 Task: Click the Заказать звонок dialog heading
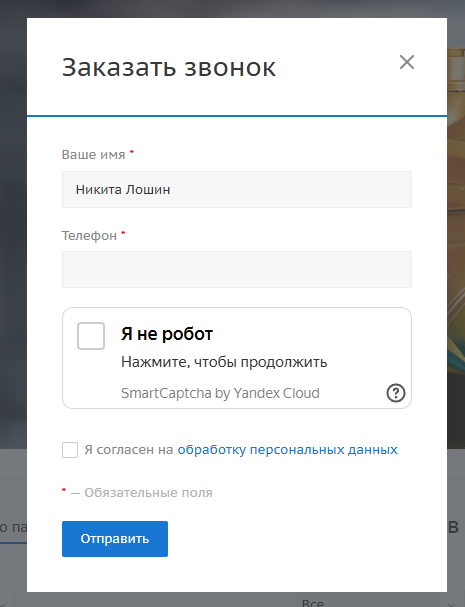(168, 67)
